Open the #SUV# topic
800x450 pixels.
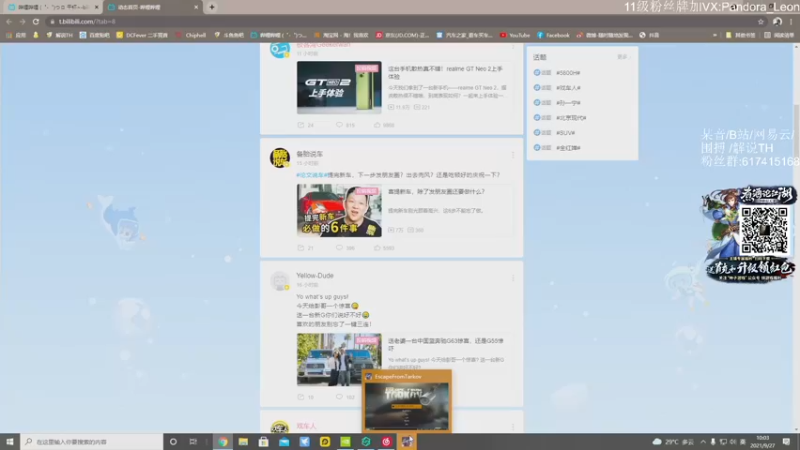click(565, 133)
